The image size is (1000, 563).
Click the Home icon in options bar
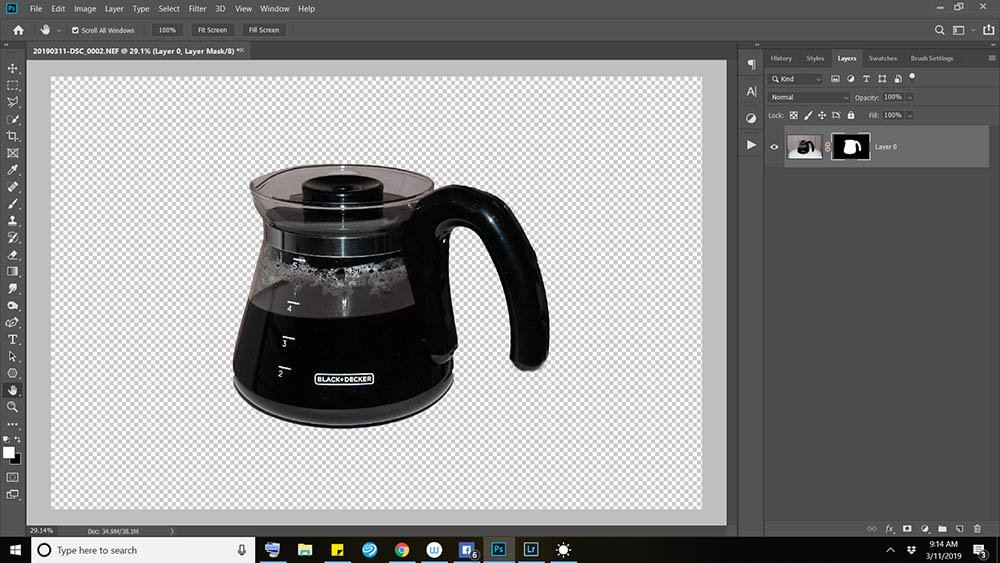[18, 30]
